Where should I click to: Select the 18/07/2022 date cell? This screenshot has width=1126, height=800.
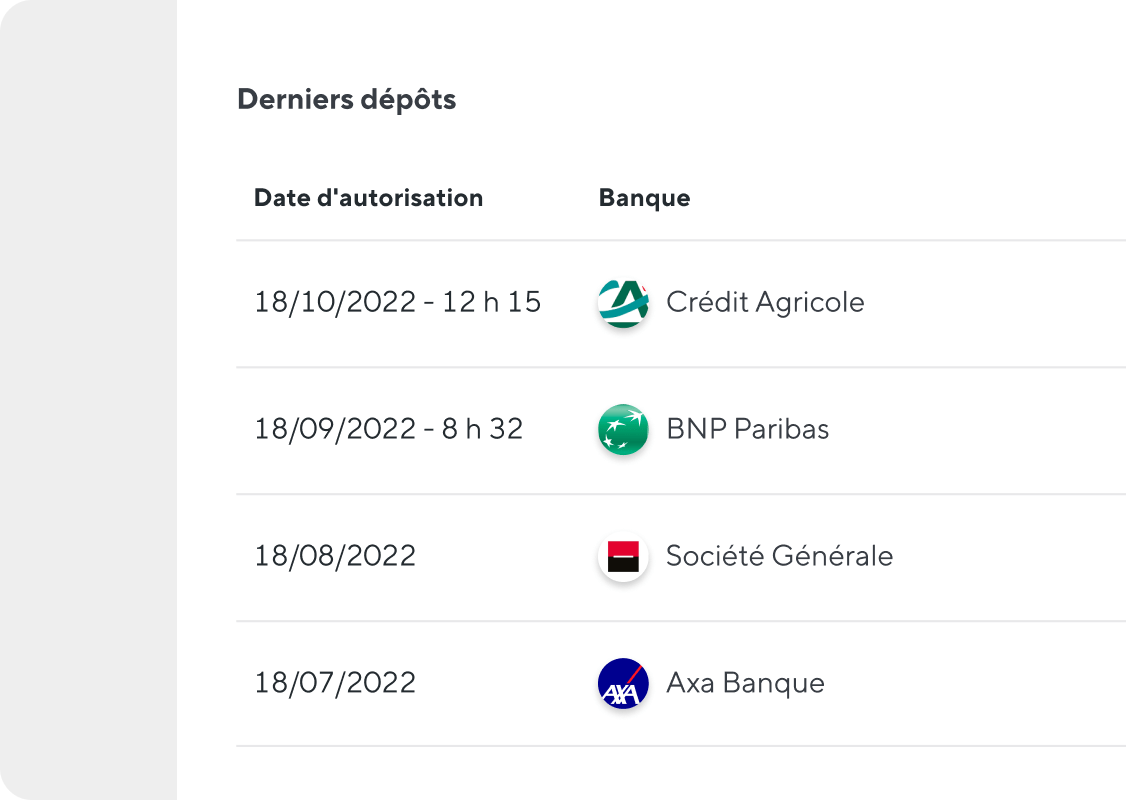[x=335, y=682]
